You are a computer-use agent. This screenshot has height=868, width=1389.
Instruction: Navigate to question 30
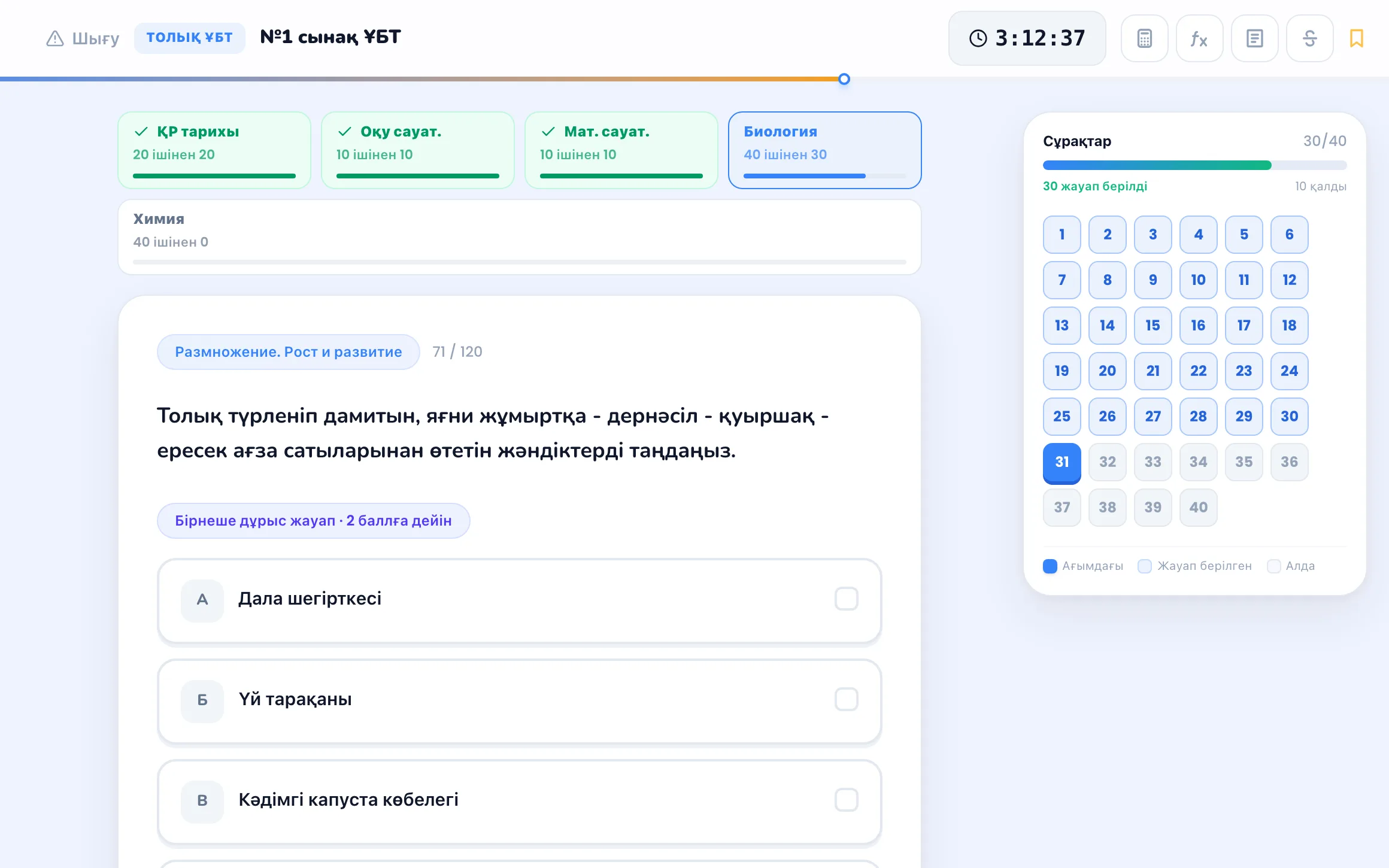pos(1289,417)
